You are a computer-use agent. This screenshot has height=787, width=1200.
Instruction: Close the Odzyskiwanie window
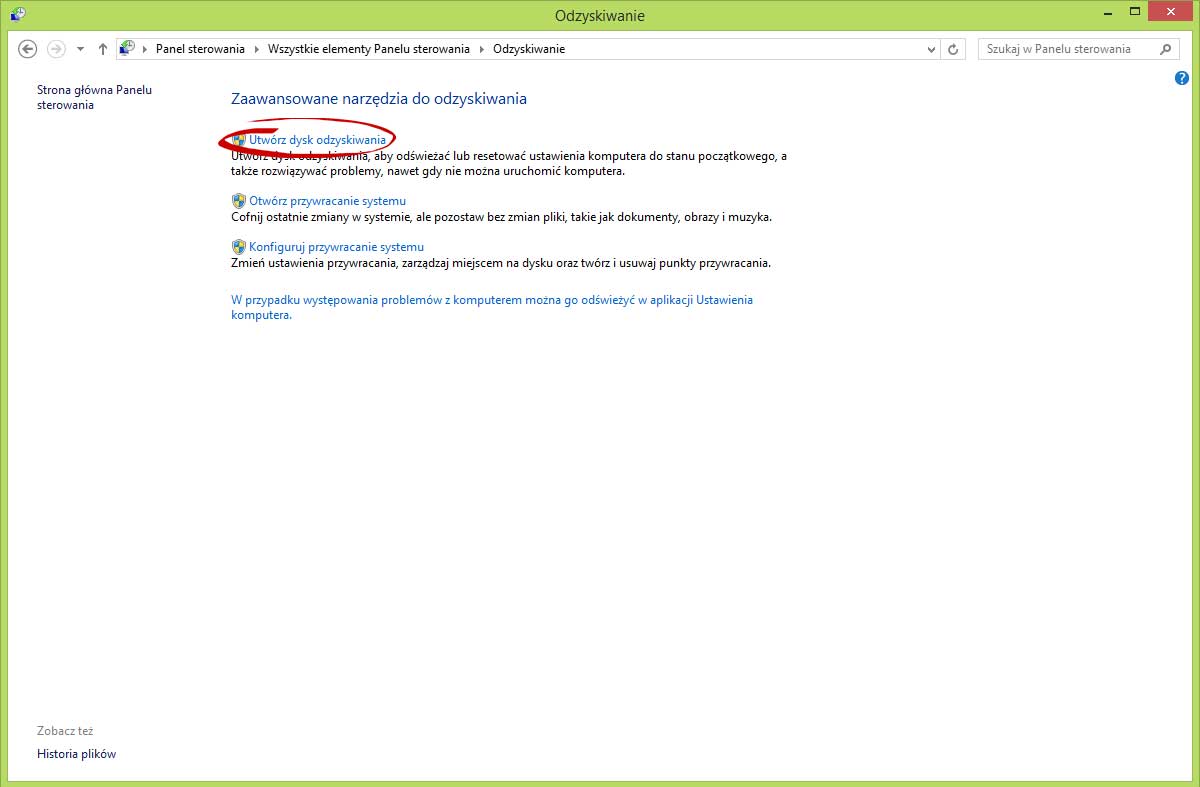pyautogui.click(x=1170, y=12)
